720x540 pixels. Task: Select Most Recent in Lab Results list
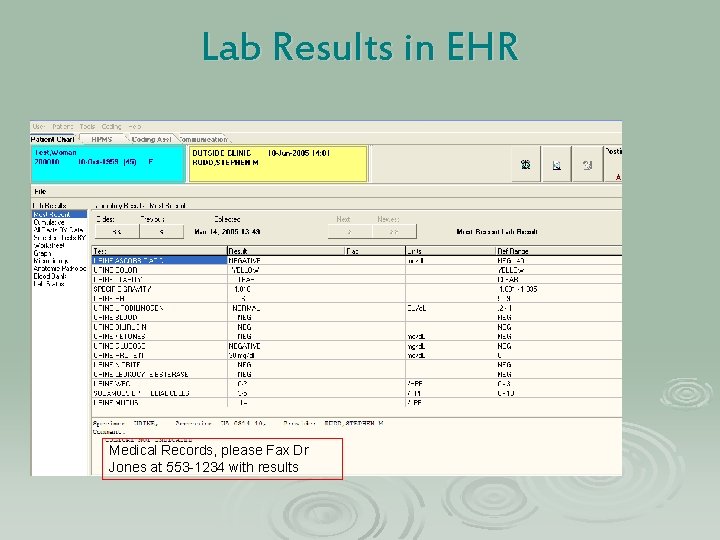pos(59,214)
